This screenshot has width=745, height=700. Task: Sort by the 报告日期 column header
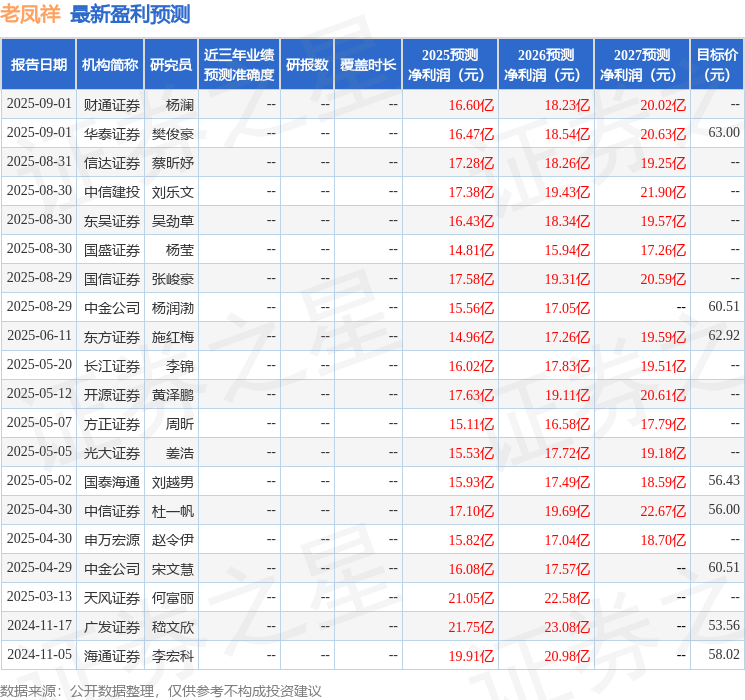coord(39,65)
